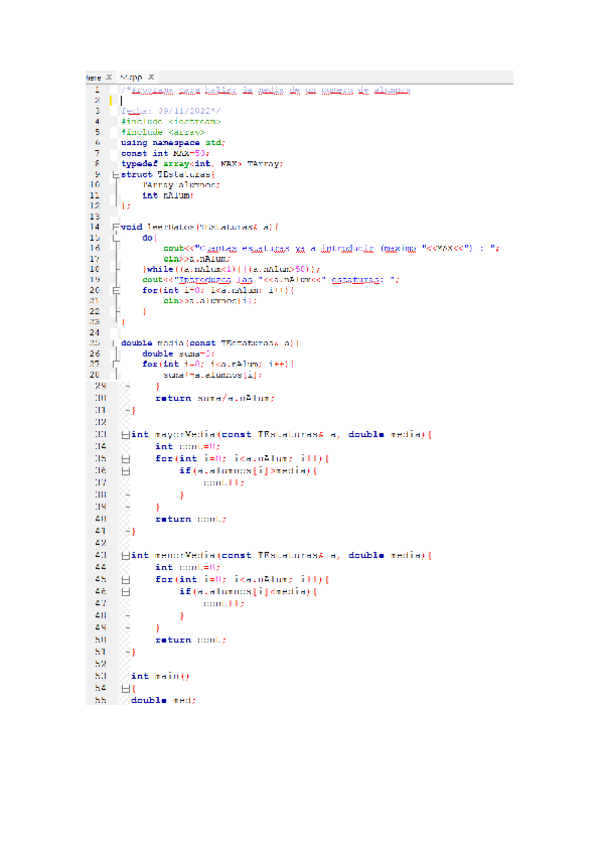This screenshot has height=848, width=600.
Task: Click the 'double suma=0;' line
Action: pos(179,354)
